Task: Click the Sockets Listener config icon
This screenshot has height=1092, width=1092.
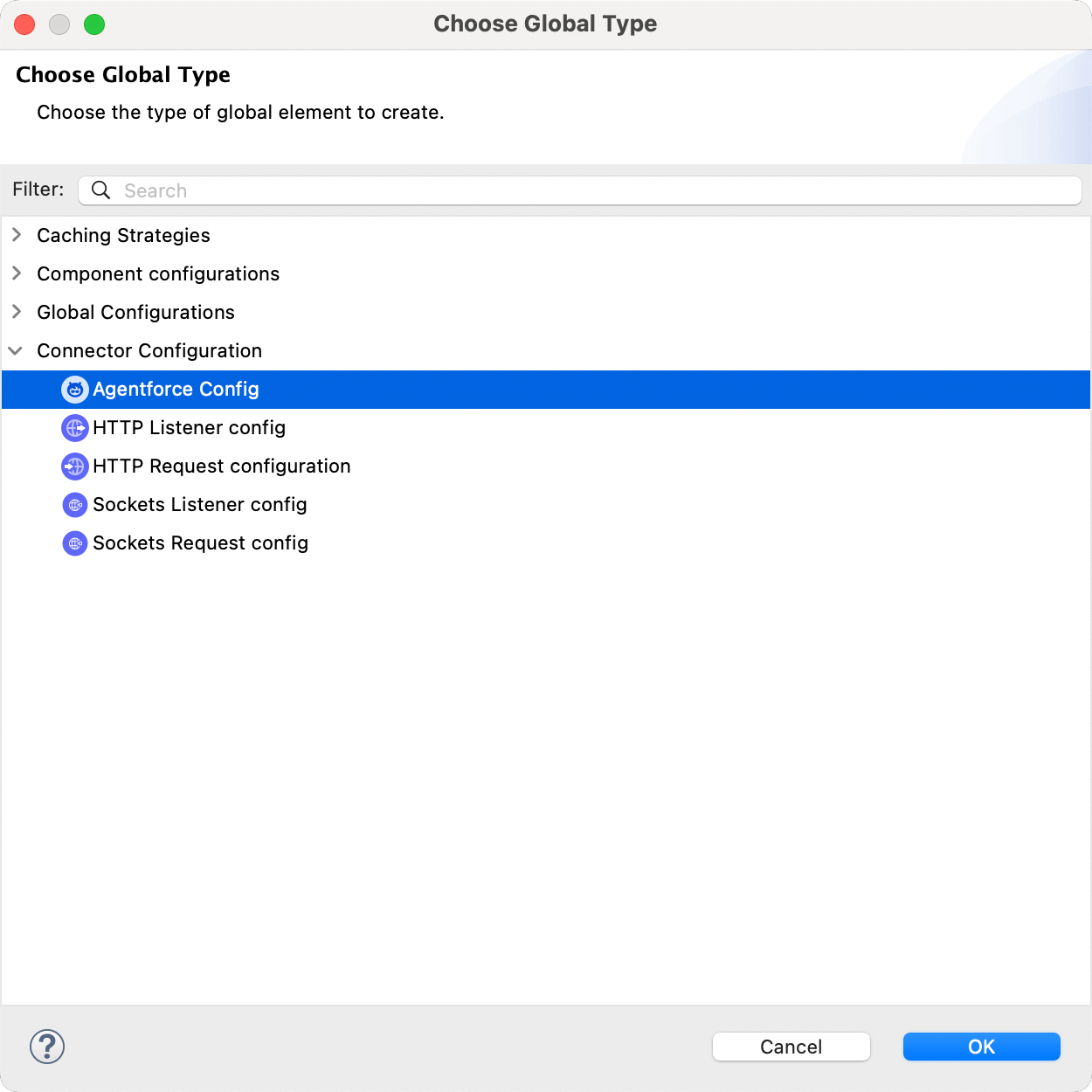Action: tap(75, 505)
